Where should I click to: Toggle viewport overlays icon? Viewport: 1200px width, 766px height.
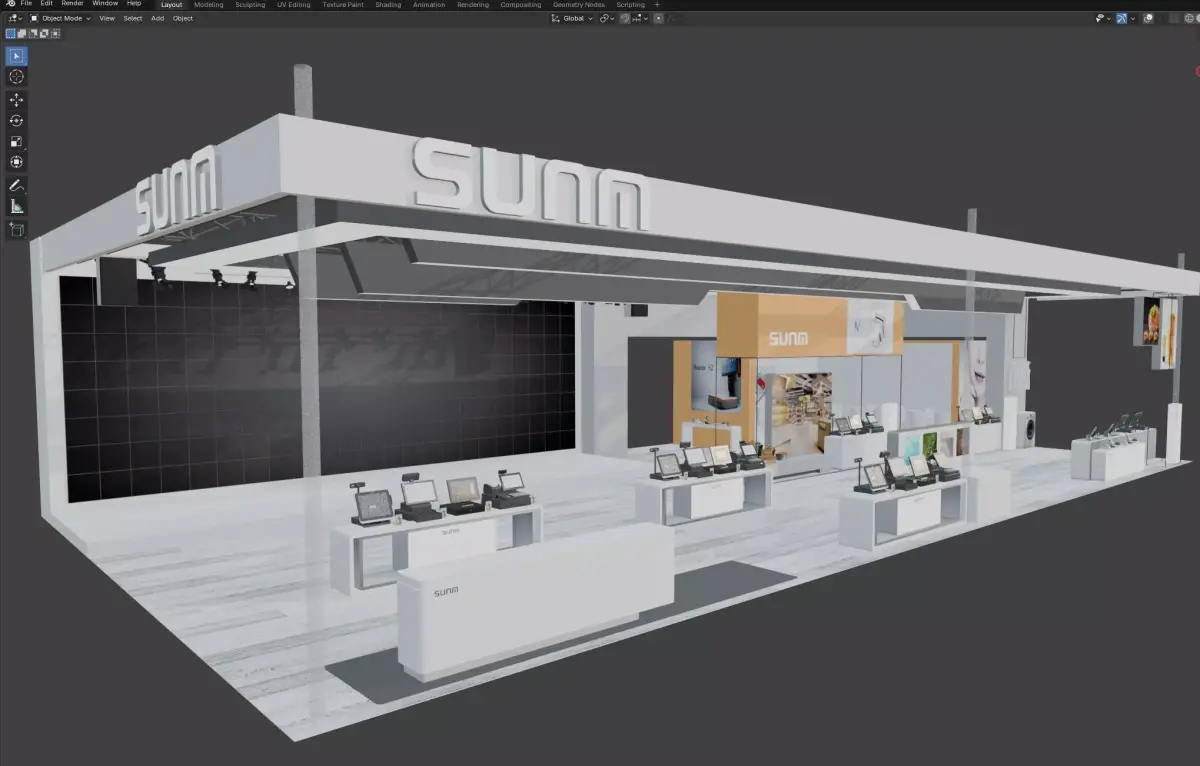[x=1148, y=18]
